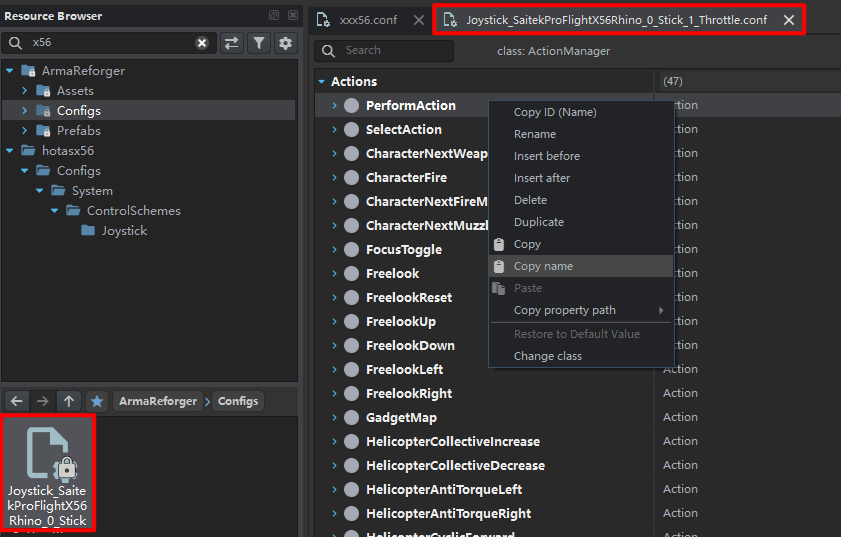Select the Joystick_Saitek config file thumbnail
The height and width of the screenshot is (537, 841).
48,472
